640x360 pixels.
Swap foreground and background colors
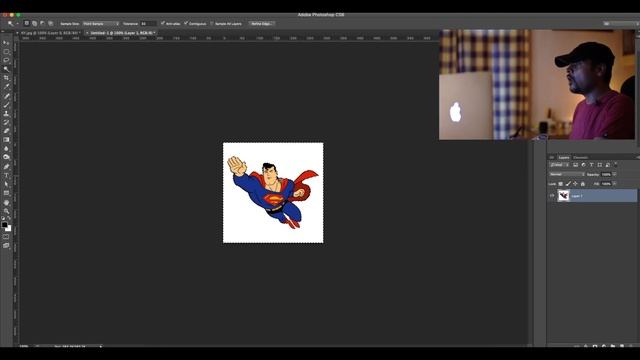pos(9,218)
